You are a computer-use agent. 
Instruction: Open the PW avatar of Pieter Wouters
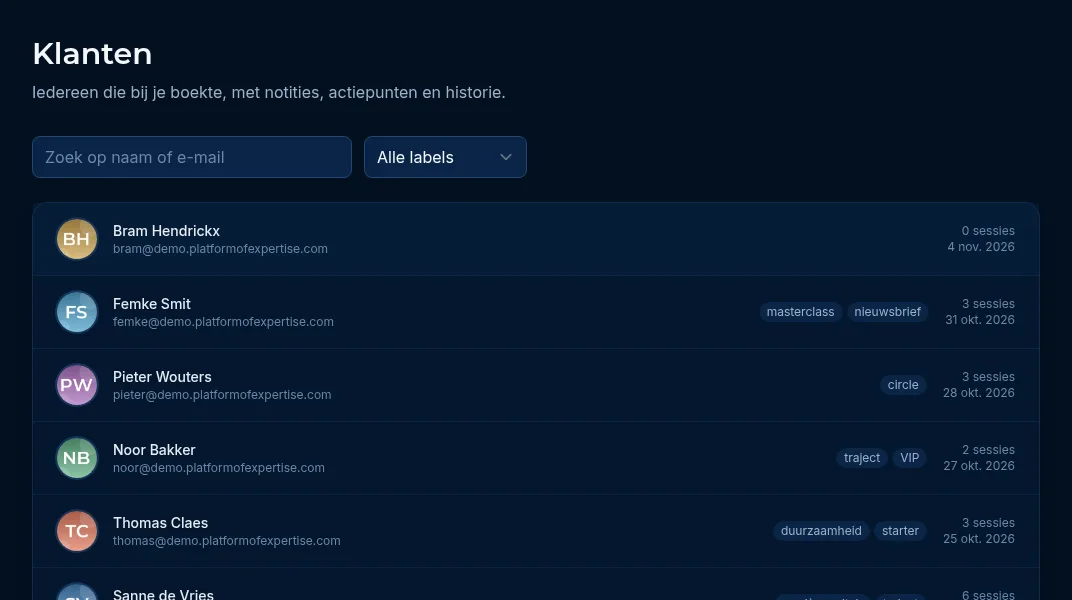[x=77, y=385]
